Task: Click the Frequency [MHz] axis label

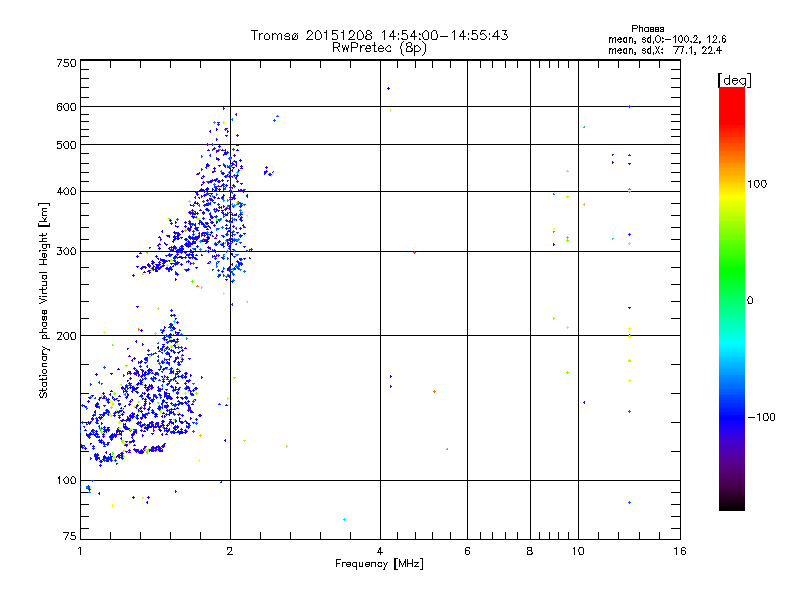Action: [379, 564]
